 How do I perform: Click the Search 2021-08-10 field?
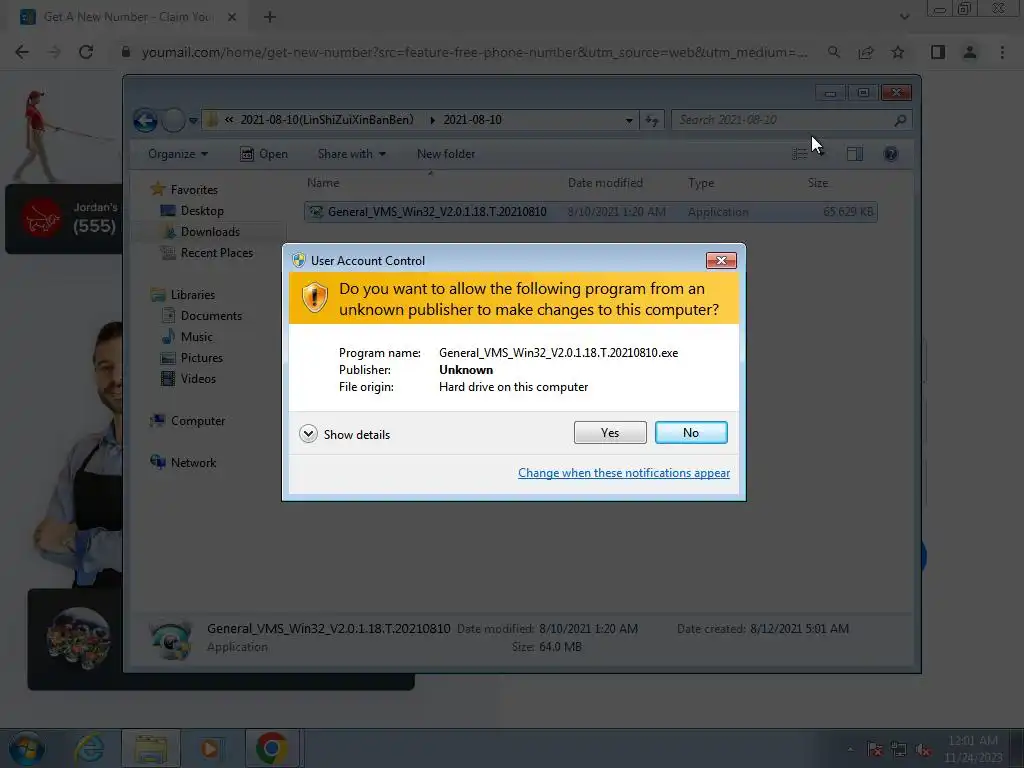pyautogui.click(x=790, y=120)
